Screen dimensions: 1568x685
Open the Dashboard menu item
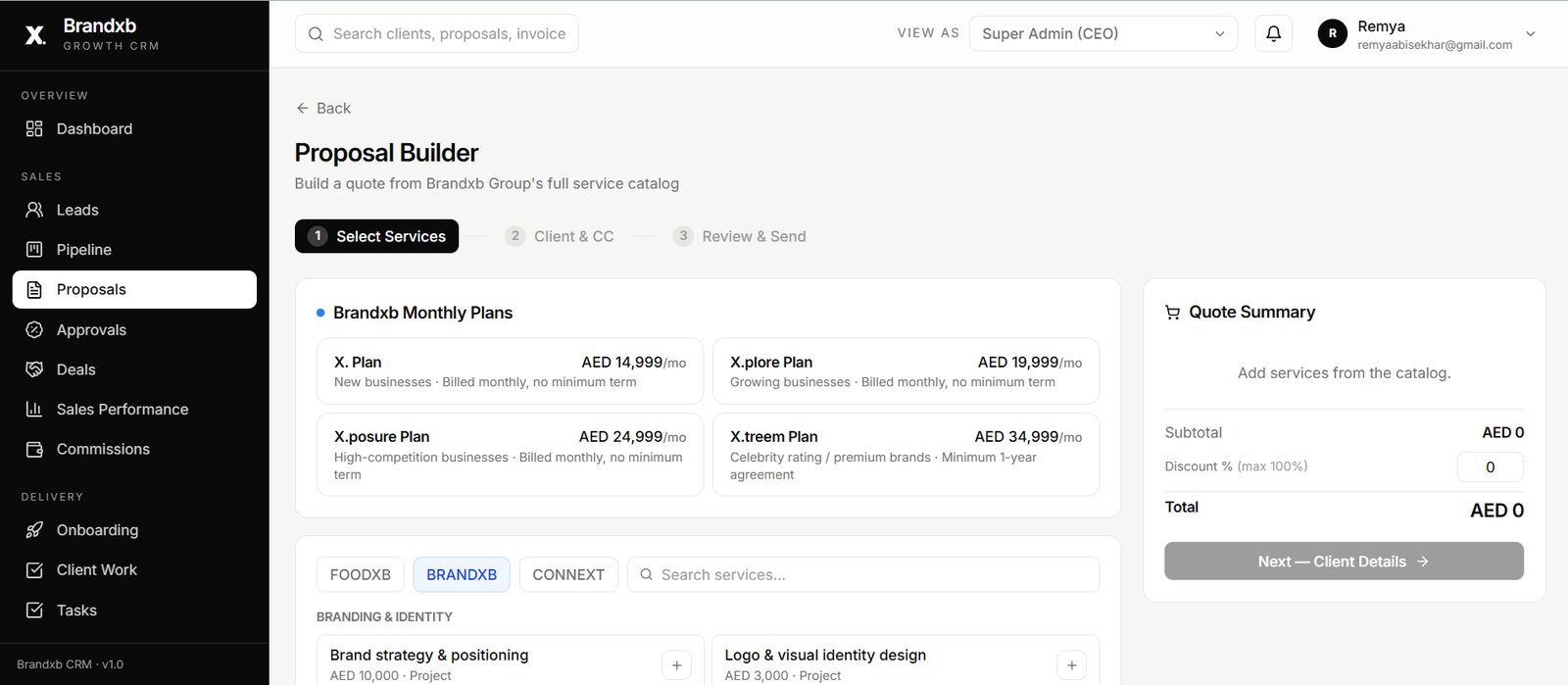click(x=134, y=128)
